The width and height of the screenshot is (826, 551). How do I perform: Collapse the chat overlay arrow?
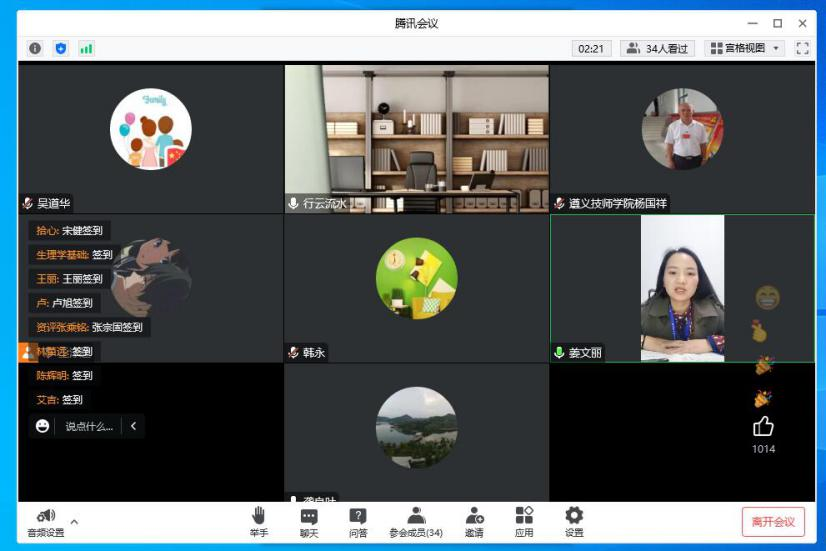(133, 426)
